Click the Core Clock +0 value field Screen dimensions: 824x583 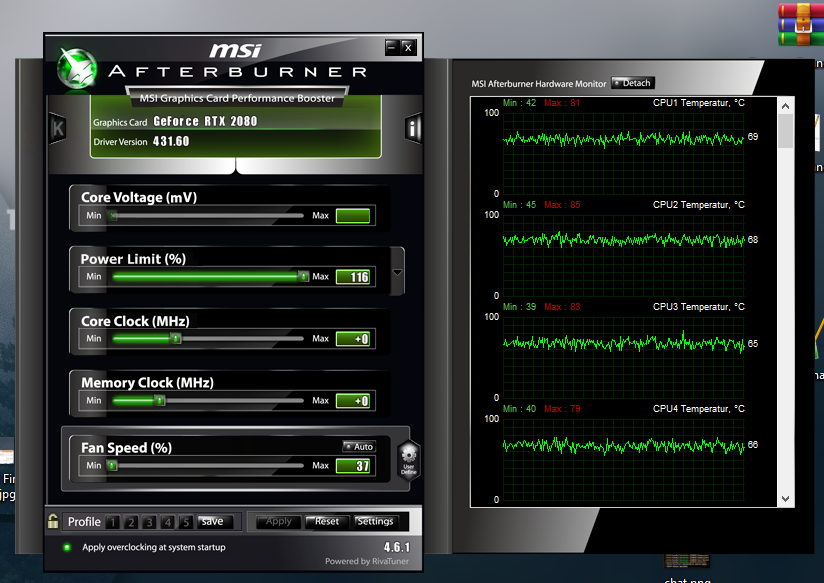(353, 339)
